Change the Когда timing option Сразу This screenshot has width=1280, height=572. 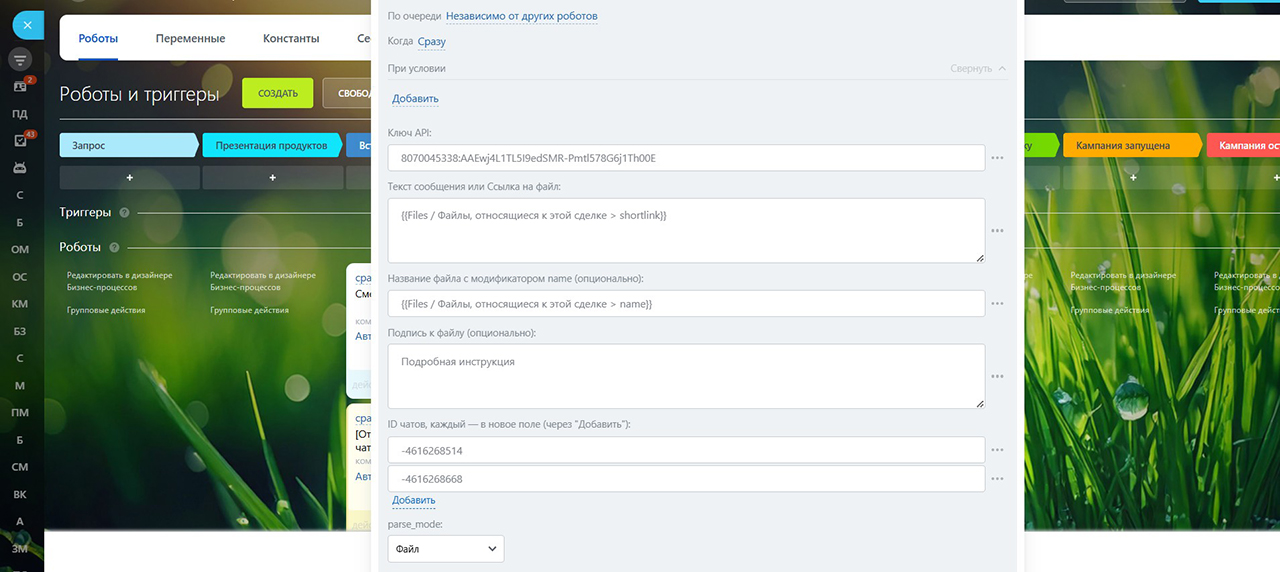(432, 42)
